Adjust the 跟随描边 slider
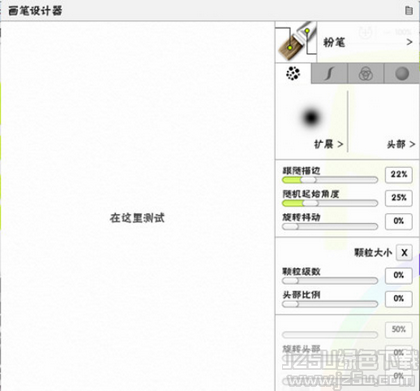The image size is (420, 391). [x=330, y=180]
